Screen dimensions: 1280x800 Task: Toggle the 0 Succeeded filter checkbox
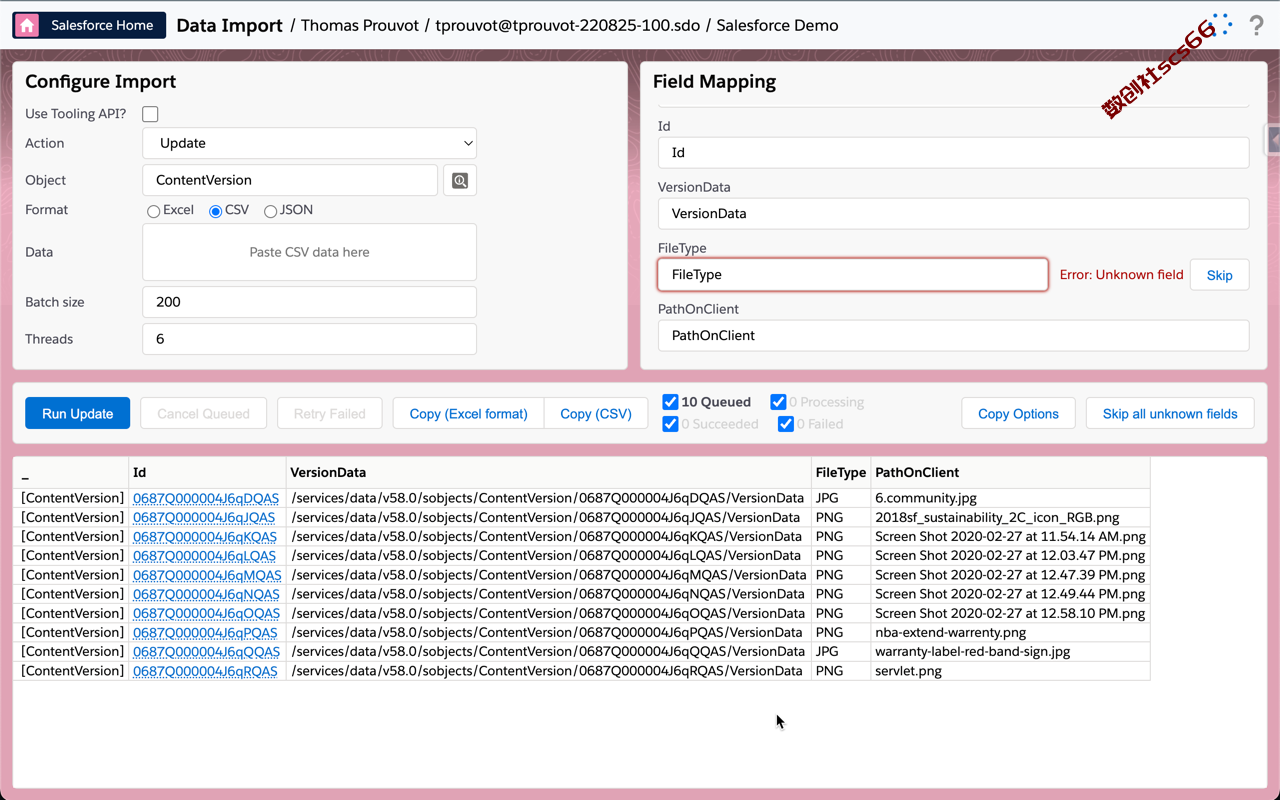point(670,424)
